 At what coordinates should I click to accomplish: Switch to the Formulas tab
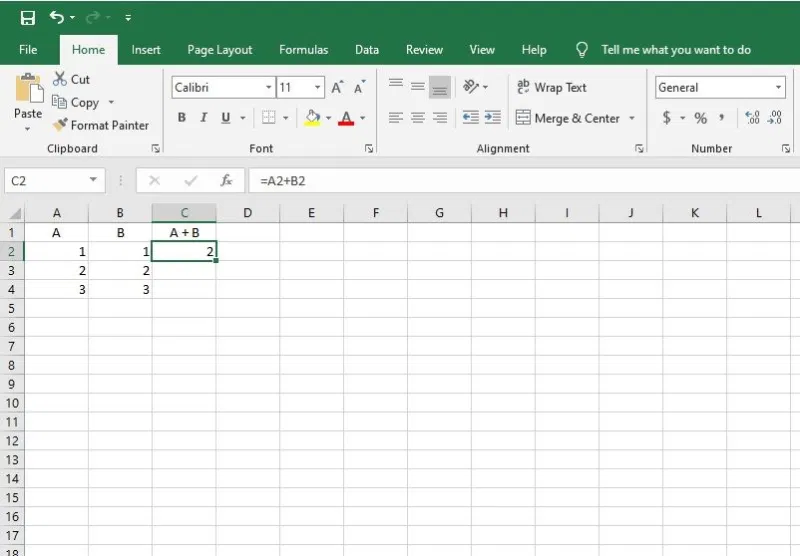(x=304, y=49)
